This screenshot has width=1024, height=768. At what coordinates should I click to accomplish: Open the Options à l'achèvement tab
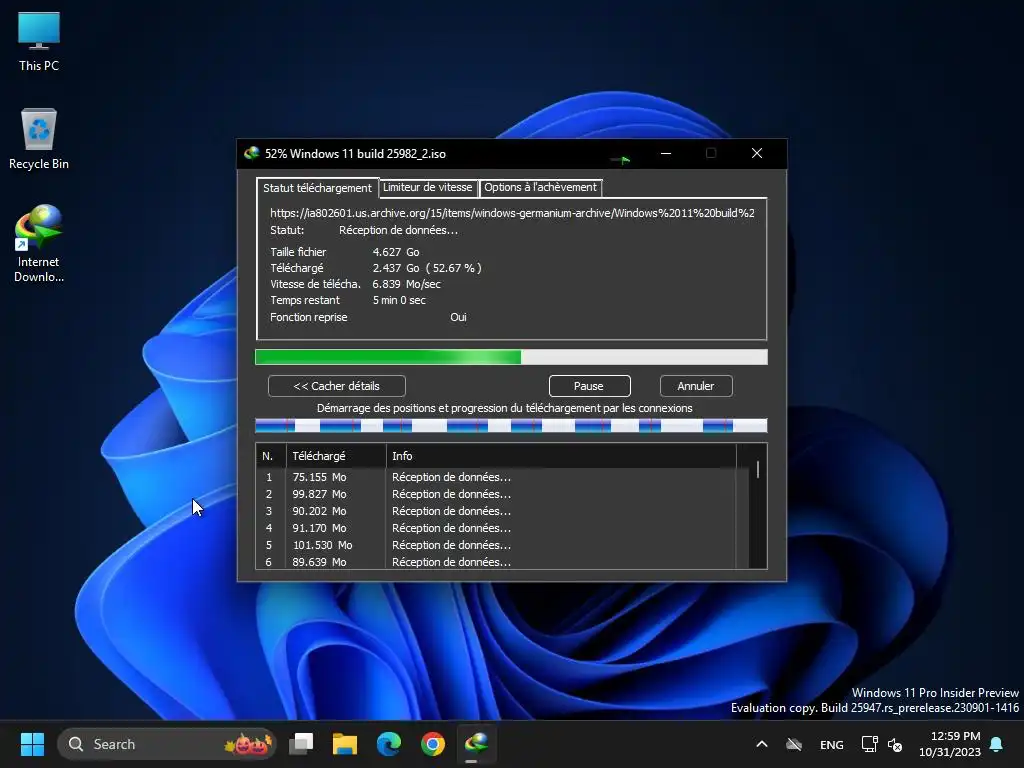click(x=540, y=187)
